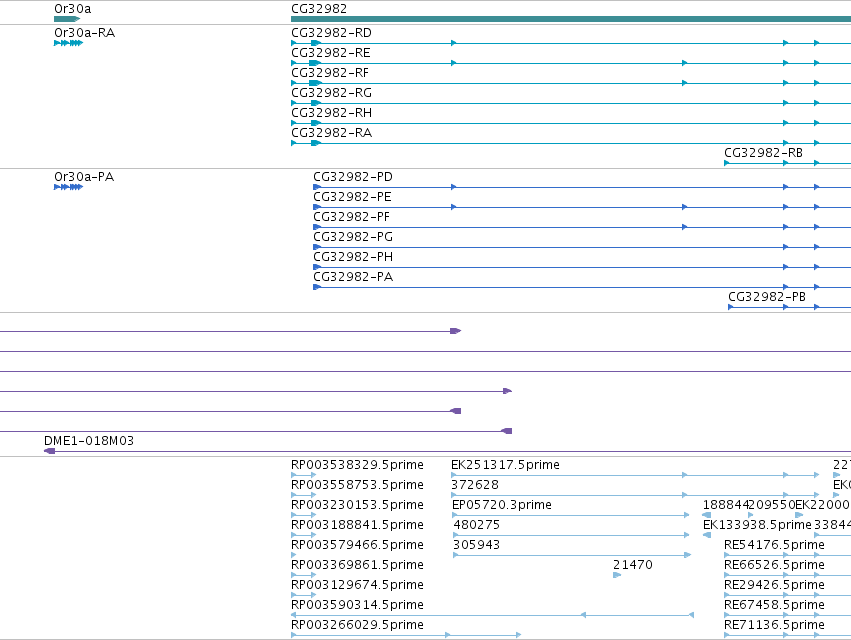Select protein CG32982-PD
This screenshot has height=640, width=851.
tap(353, 177)
